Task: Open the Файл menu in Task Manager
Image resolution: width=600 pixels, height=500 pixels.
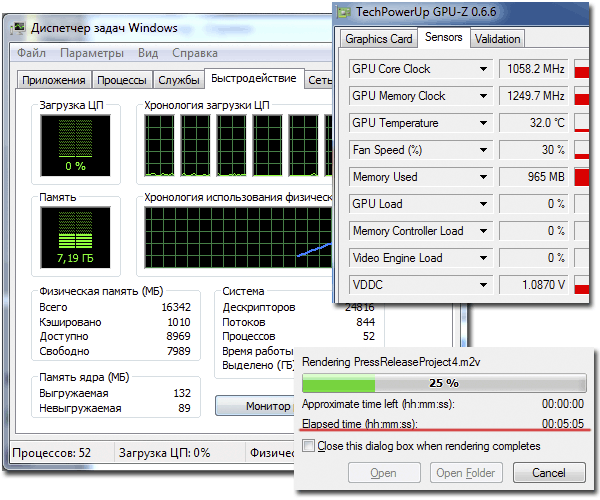Action: tap(31, 53)
